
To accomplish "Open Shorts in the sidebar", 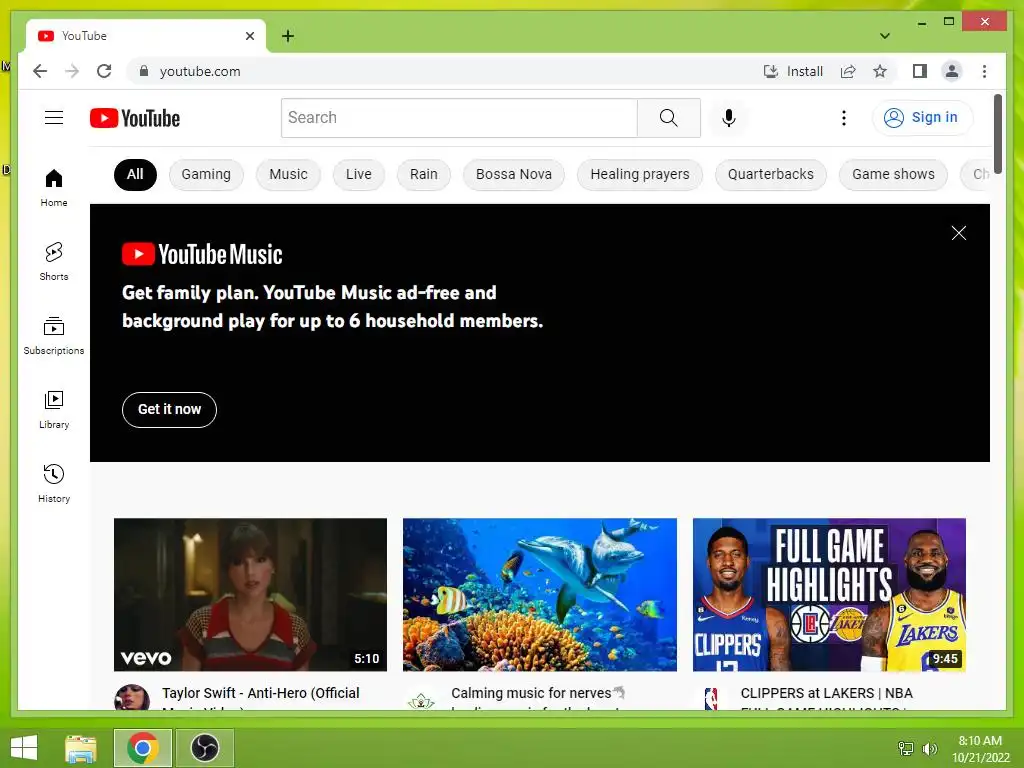I will (54, 261).
